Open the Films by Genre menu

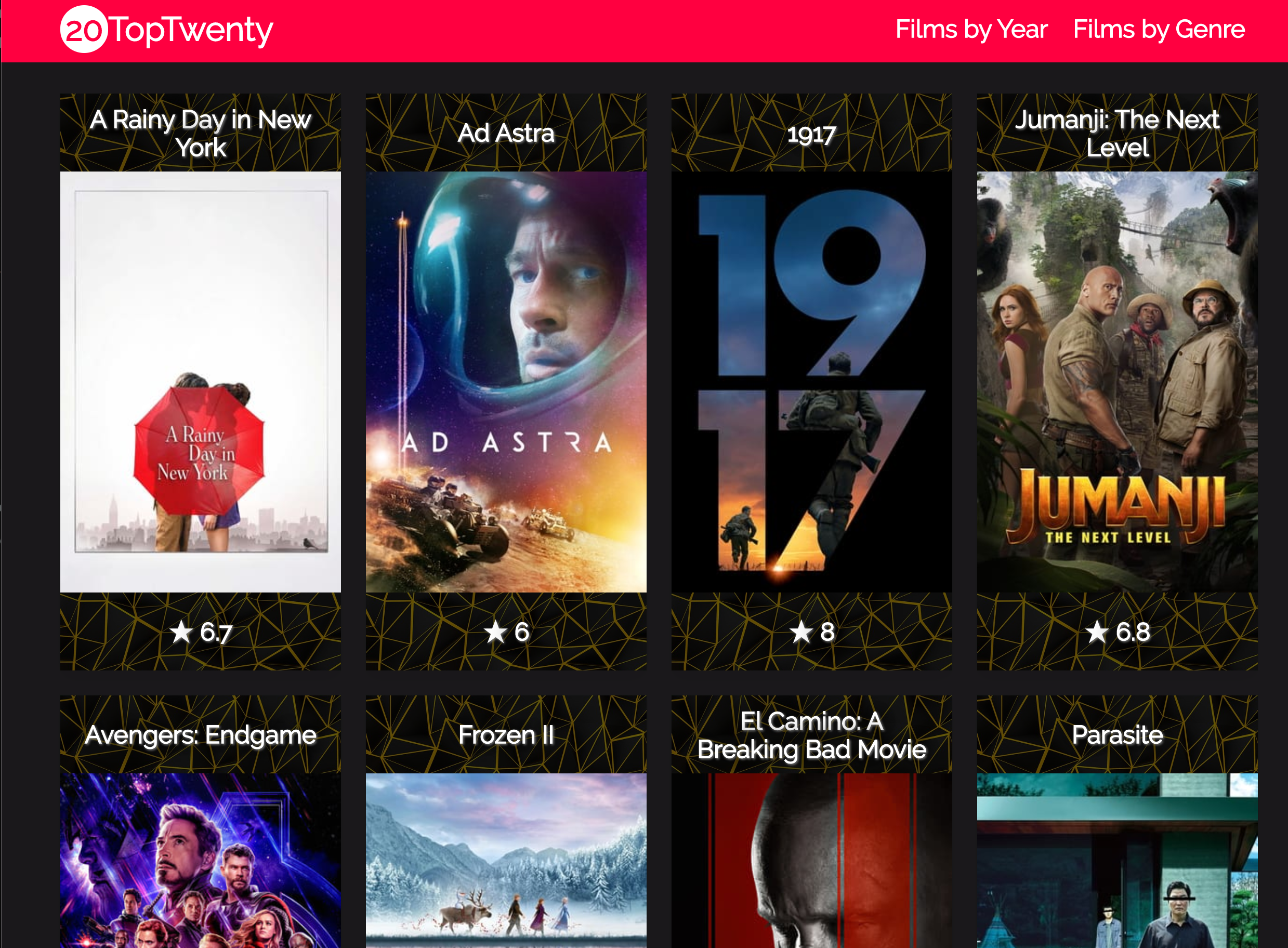pos(1159,30)
